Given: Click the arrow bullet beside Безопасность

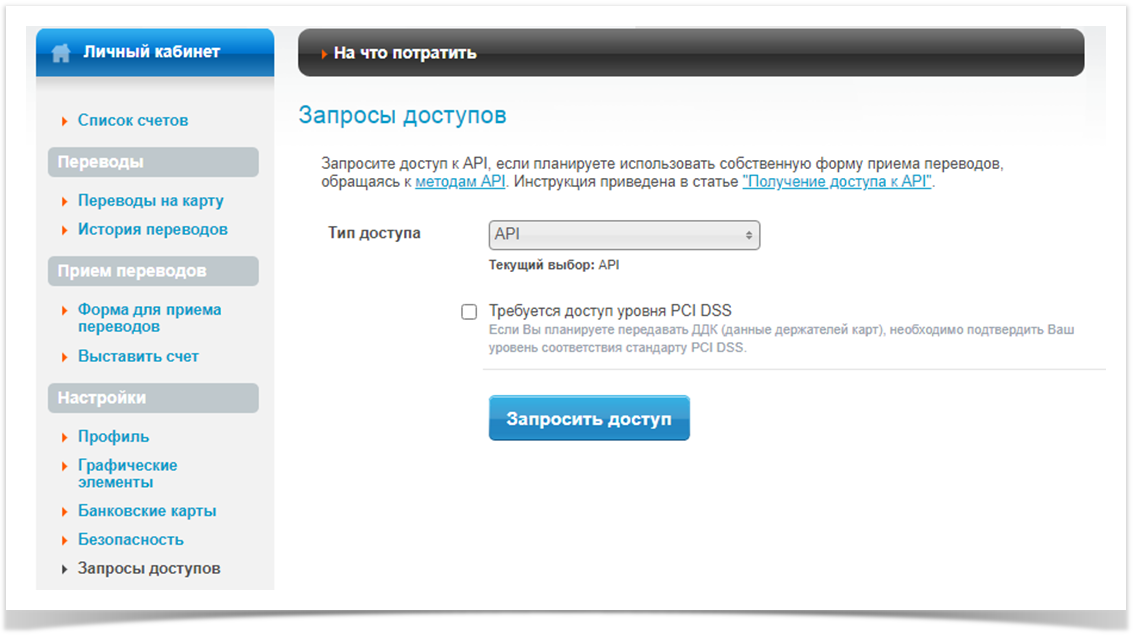Looking at the screenshot, I should 65,540.
